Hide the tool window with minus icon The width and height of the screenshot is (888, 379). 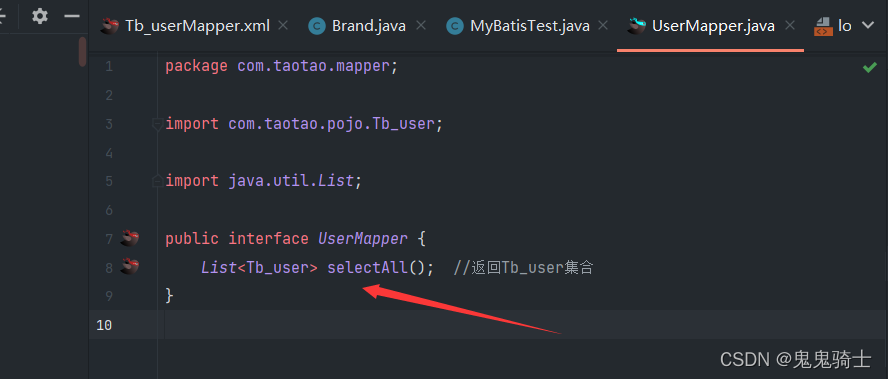pyautogui.click(x=71, y=16)
